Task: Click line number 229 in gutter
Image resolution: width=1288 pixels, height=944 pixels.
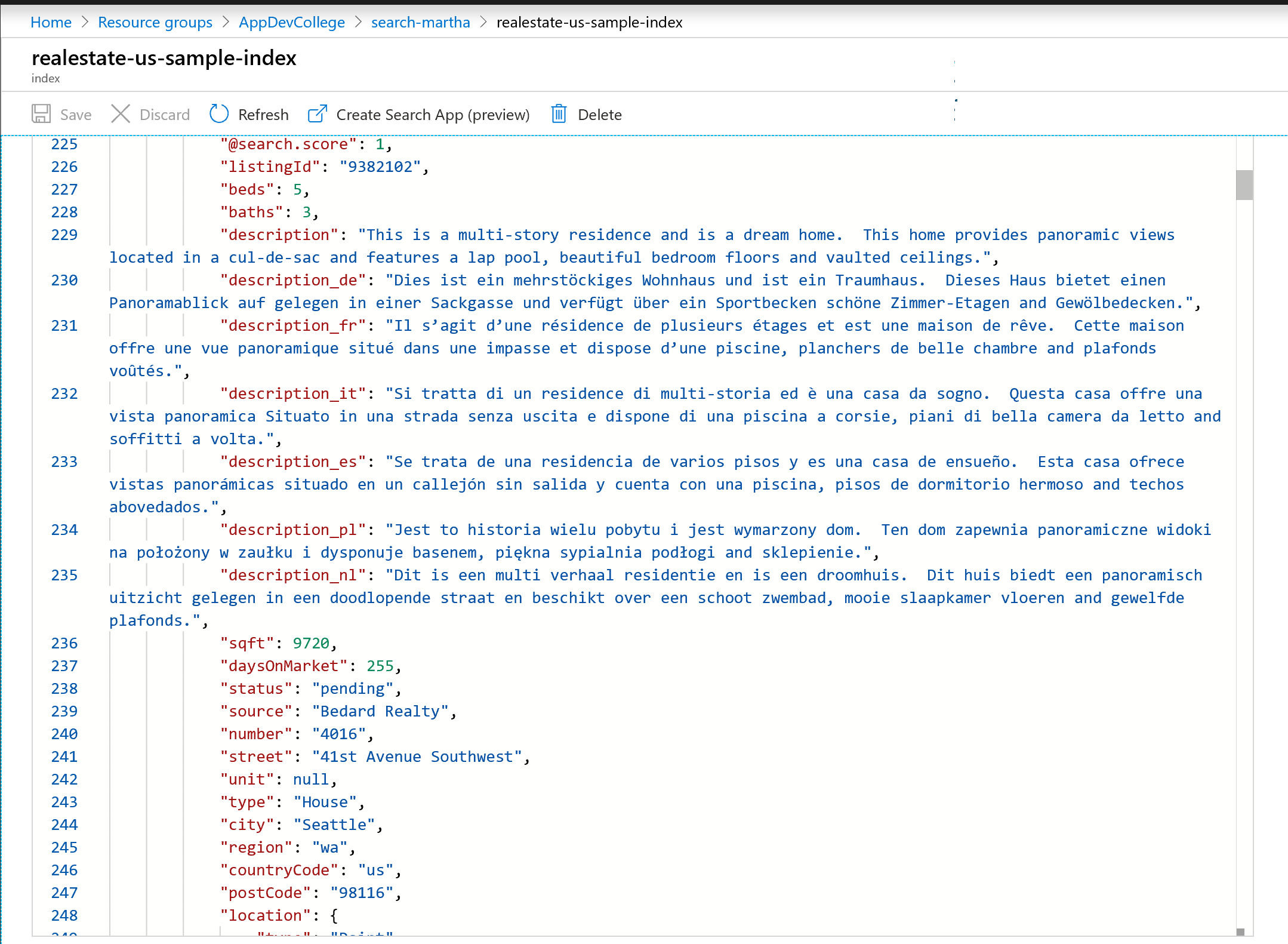Action: pos(64,235)
